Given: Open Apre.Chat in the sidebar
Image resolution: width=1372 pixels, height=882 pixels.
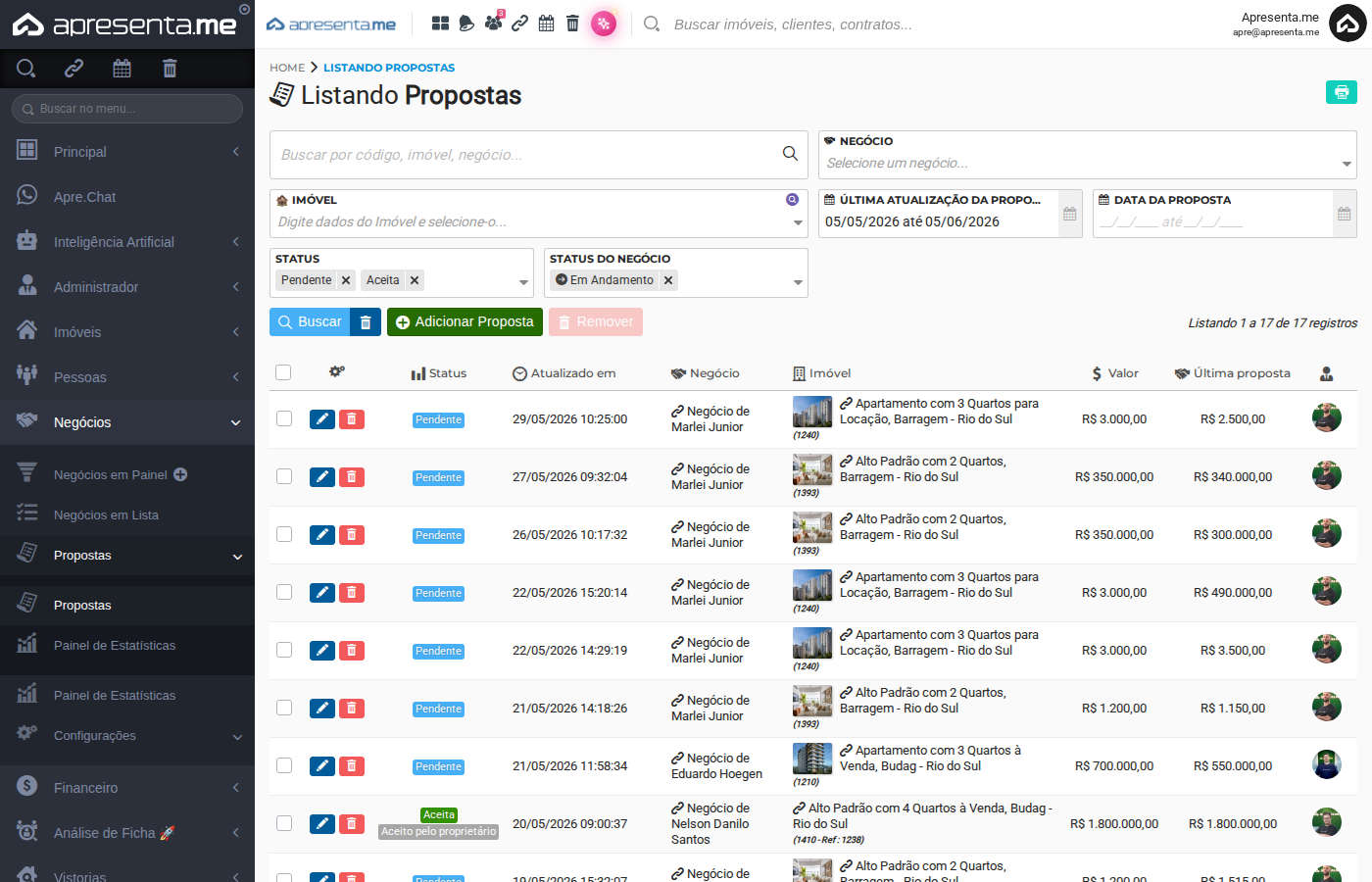Looking at the screenshot, I should [x=127, y=197].
